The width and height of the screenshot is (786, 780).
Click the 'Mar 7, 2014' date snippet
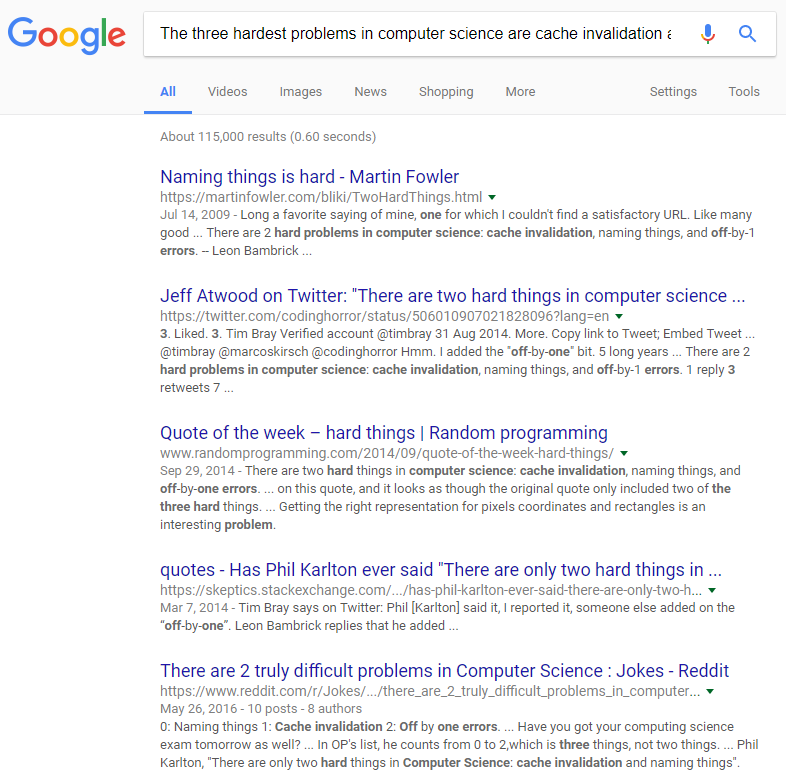point(193,608)
